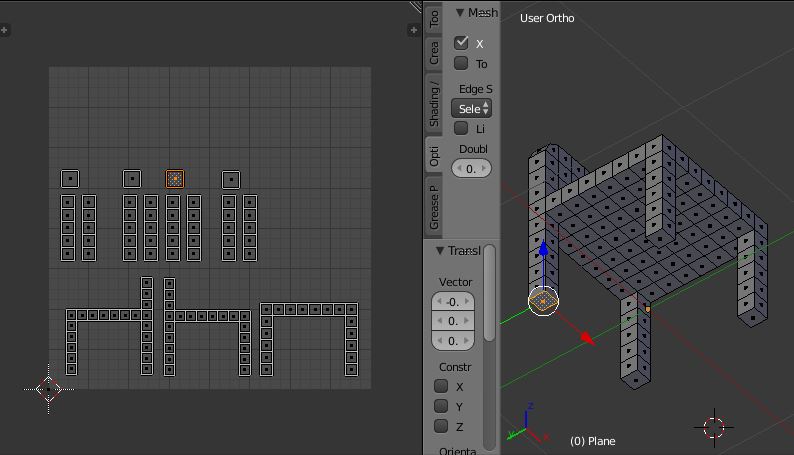The width and height of the screenshot is (794, 455).
Task: Click the 2D cursor in the UV editor
Action: (x=49, y=389)
